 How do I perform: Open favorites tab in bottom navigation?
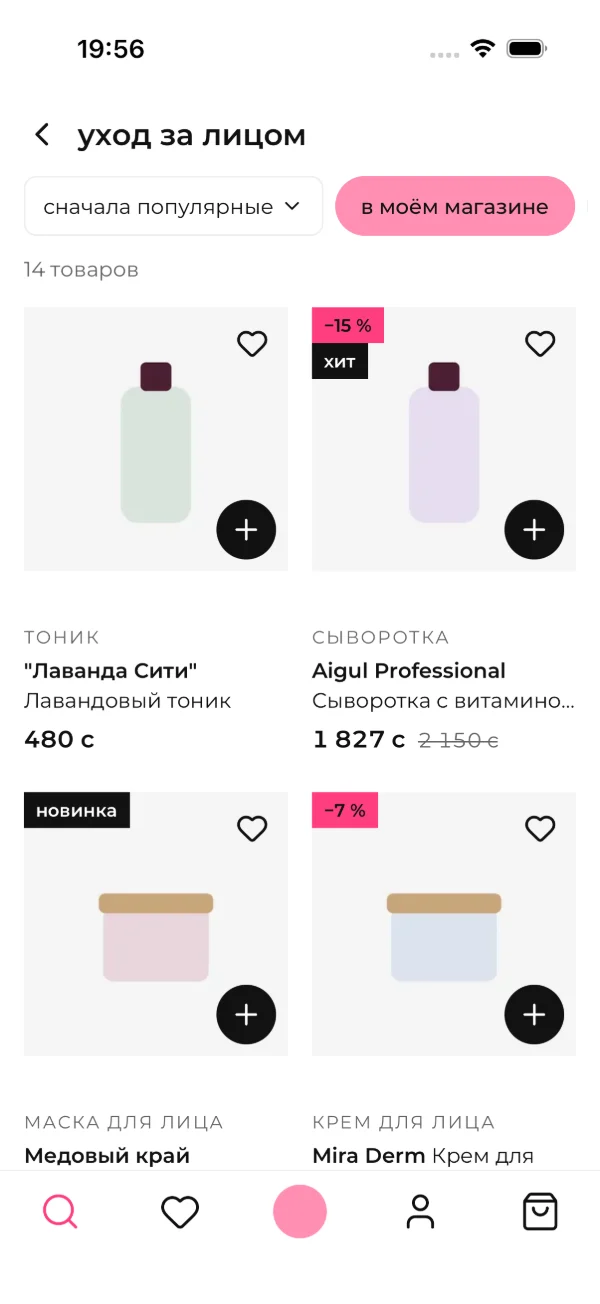coord(180,1212)
